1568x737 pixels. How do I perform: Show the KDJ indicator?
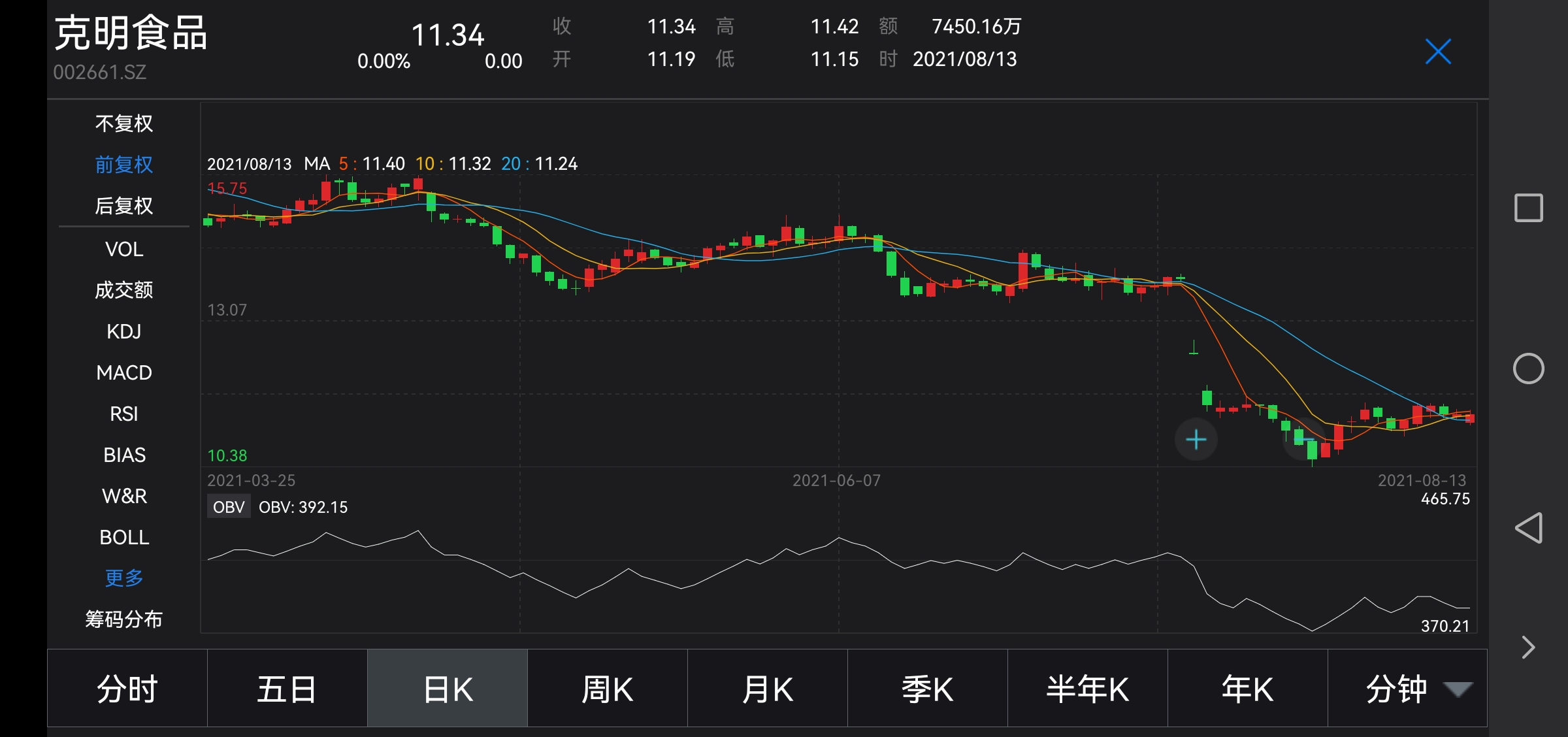(x=124, y=331)
